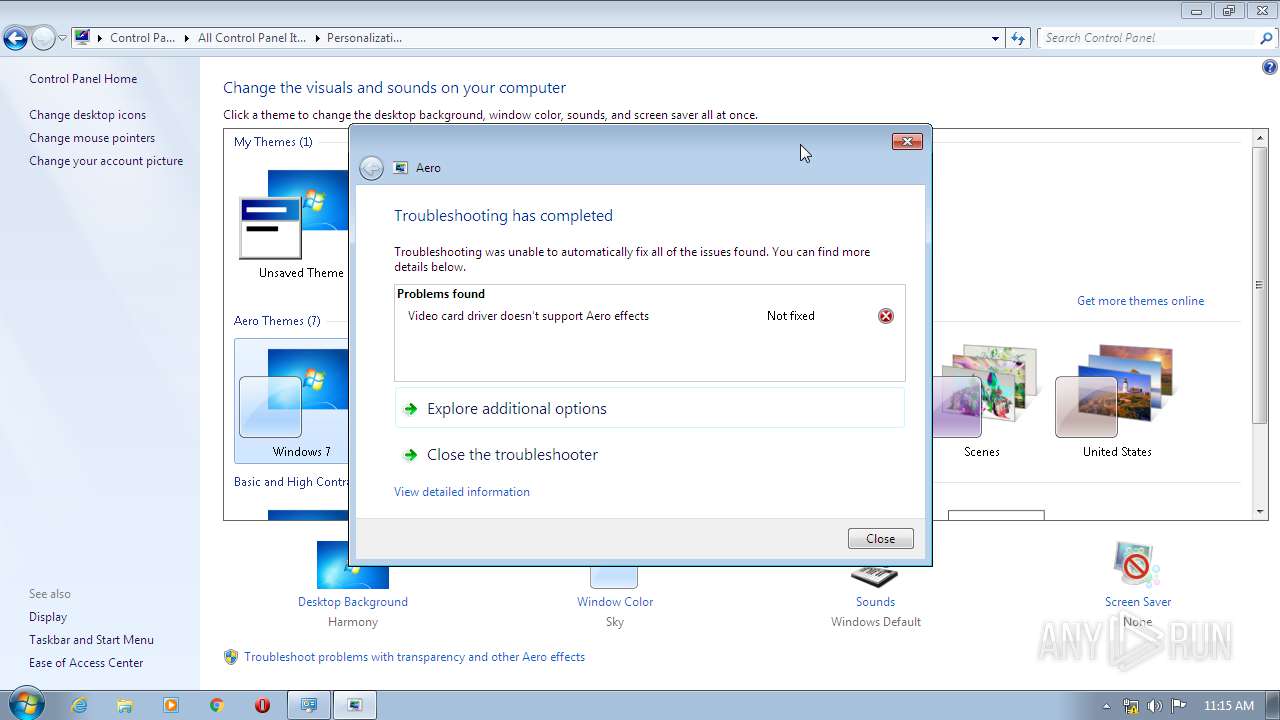
Task: Click the 11:15 AM clock in the taskbar
Action: click(1229, 706)
